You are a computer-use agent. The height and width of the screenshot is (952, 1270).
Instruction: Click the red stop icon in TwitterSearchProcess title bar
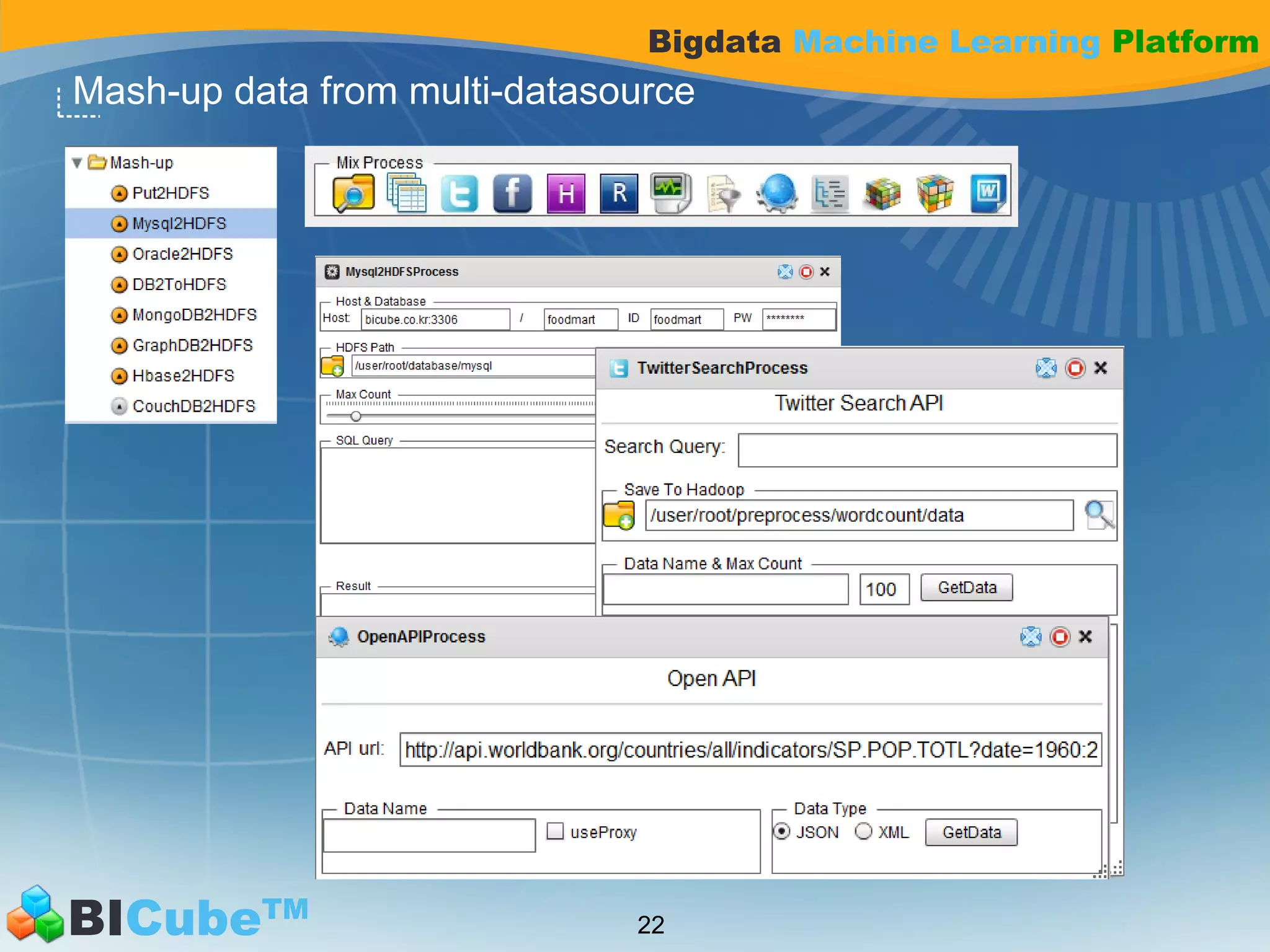(1075, 368)
